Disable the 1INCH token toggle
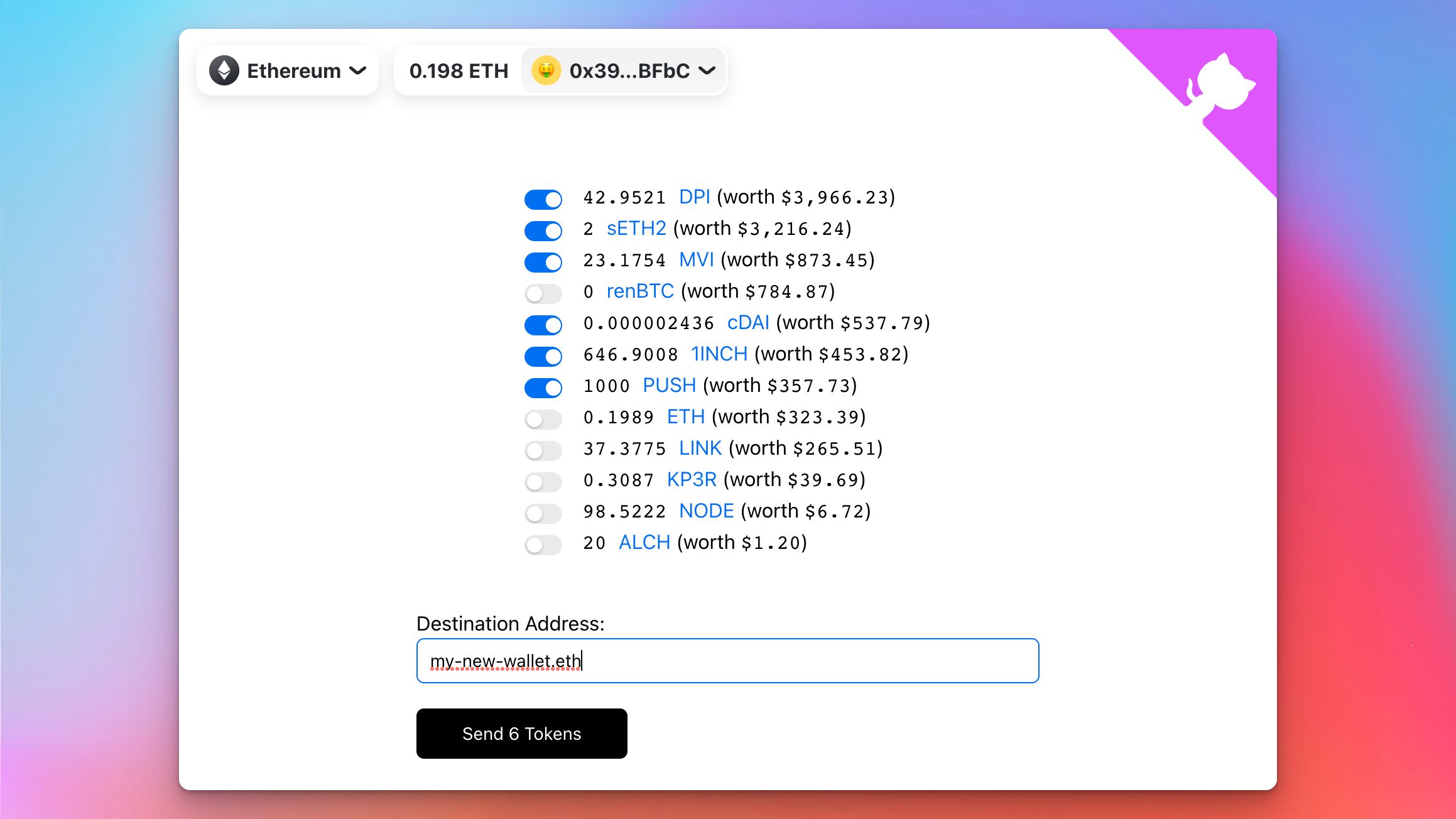The image size is (1456, 819). pyautogui.click(x=543, y=356)
